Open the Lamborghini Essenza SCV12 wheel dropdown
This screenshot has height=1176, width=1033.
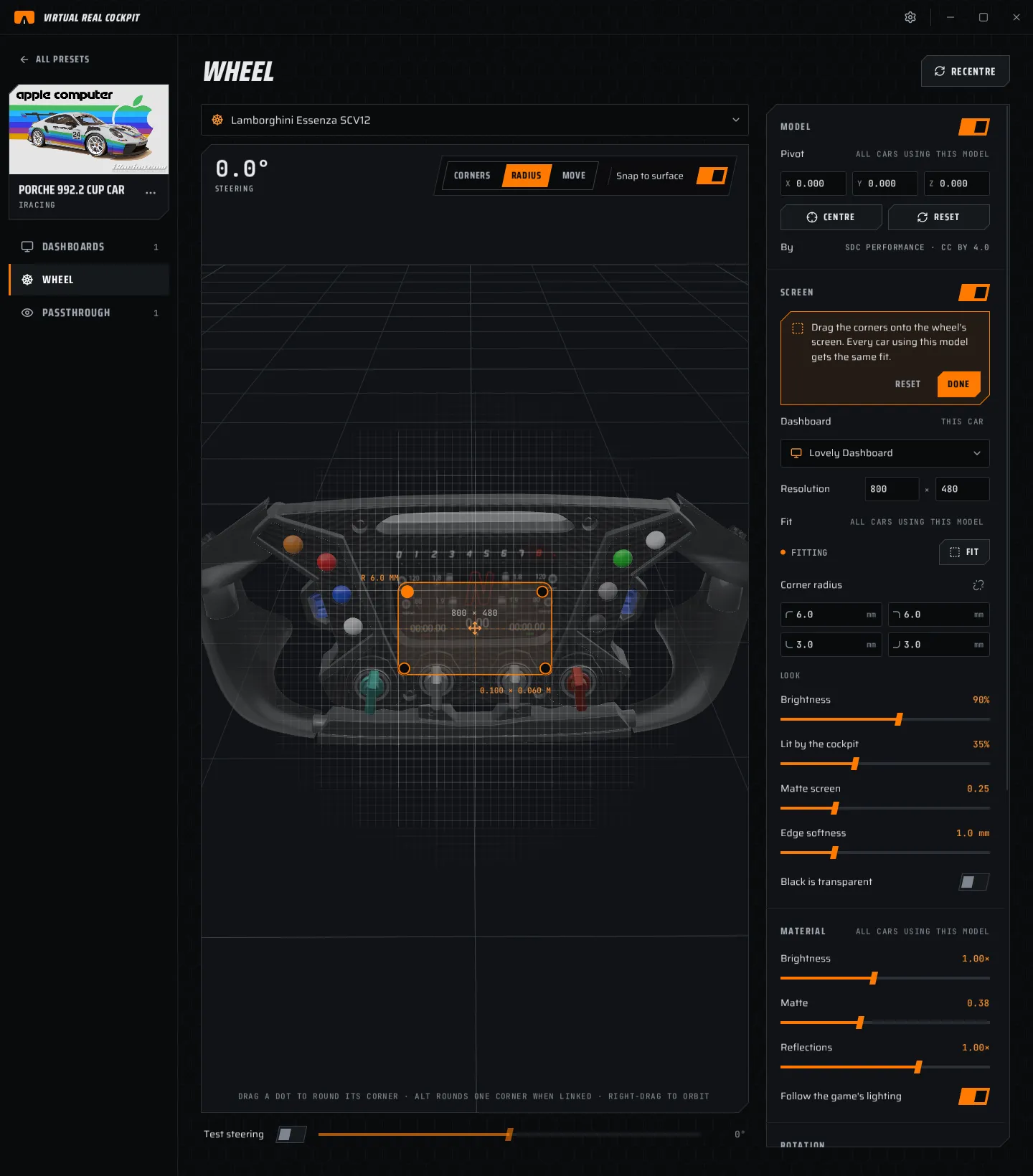(475, 120)
